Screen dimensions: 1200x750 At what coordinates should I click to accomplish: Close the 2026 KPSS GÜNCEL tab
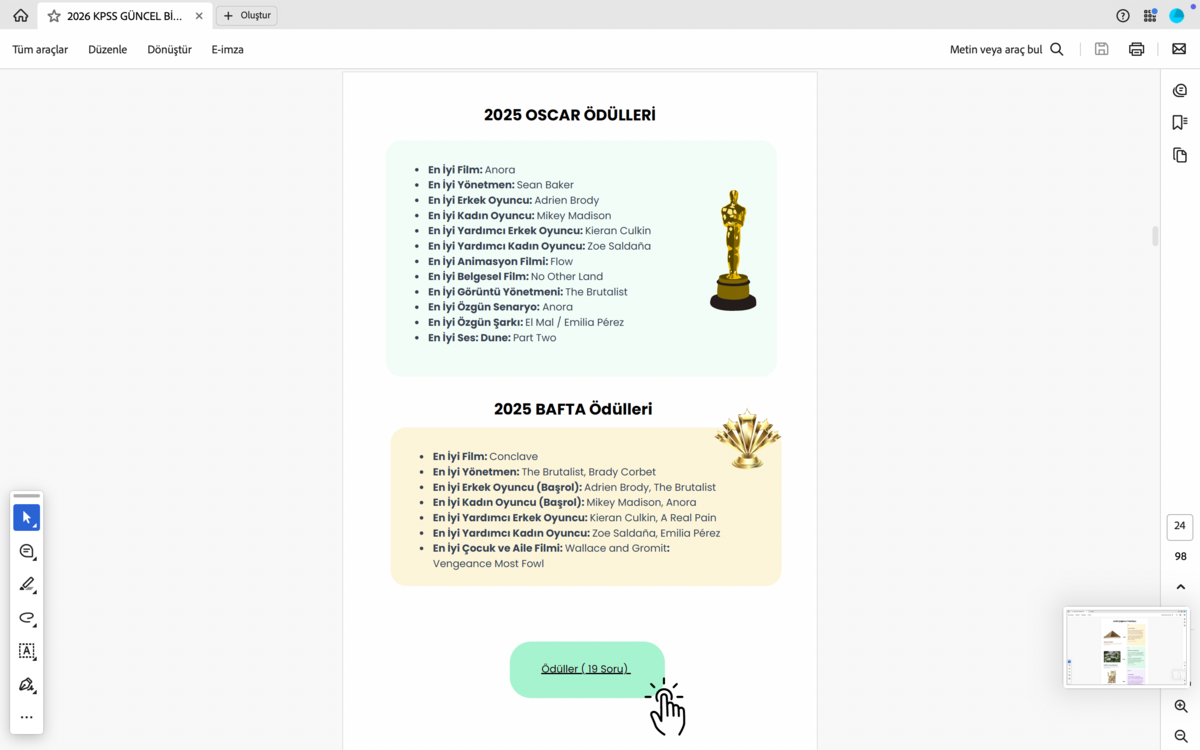199,16
